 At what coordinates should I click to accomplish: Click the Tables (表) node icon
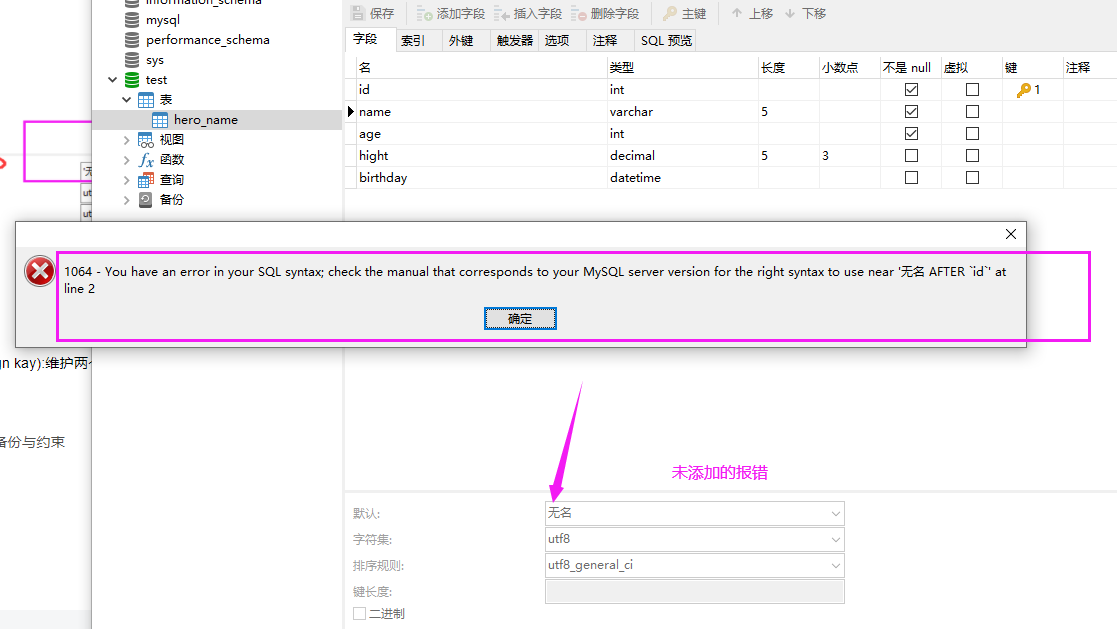(x=146, y=100)
